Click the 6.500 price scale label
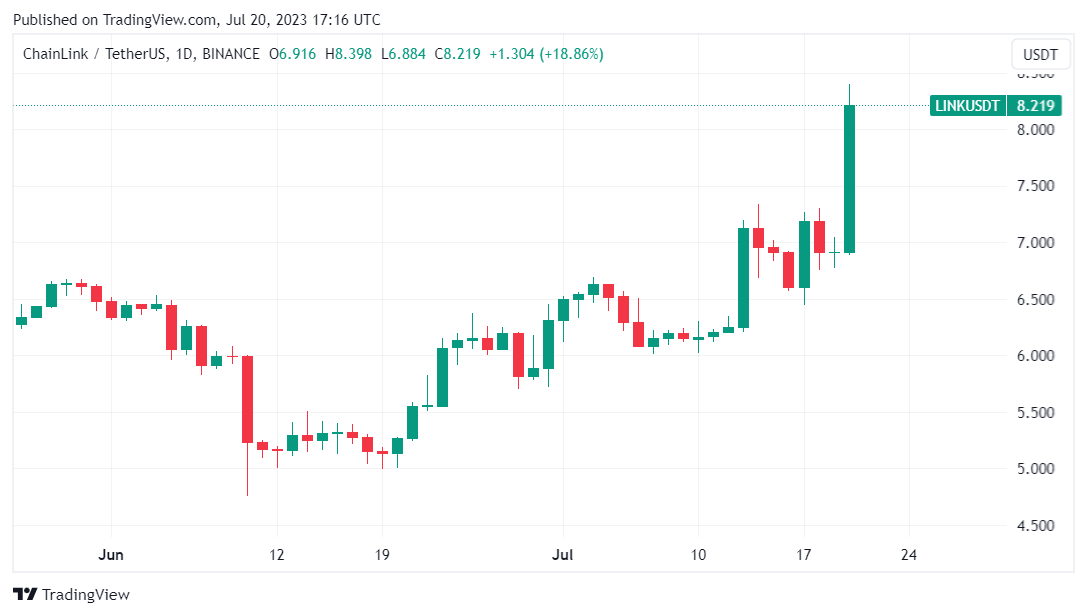 click(1035, 300)
